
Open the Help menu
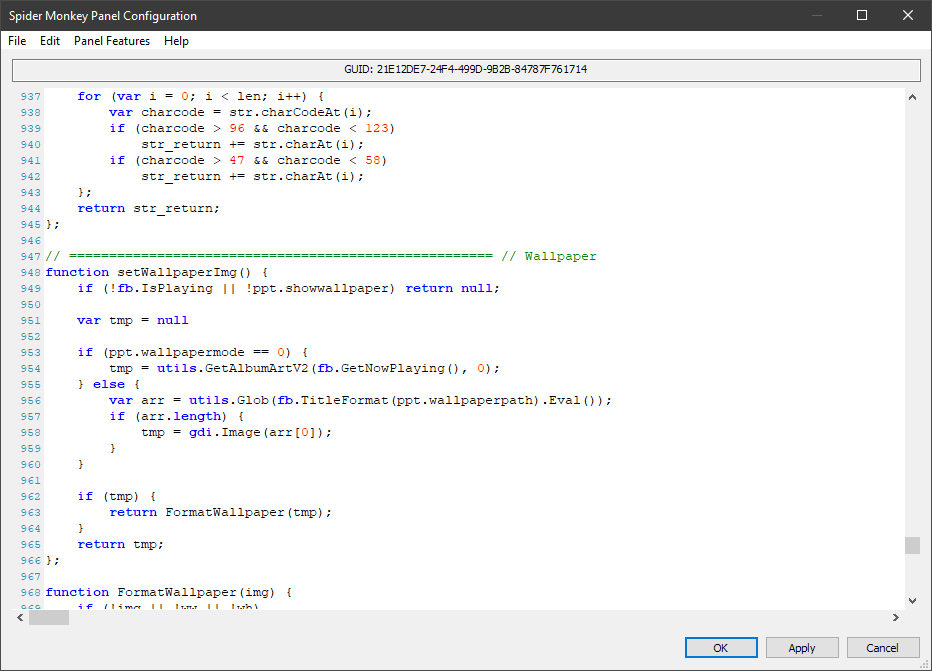pyautogui.click(x=176, y=41)
